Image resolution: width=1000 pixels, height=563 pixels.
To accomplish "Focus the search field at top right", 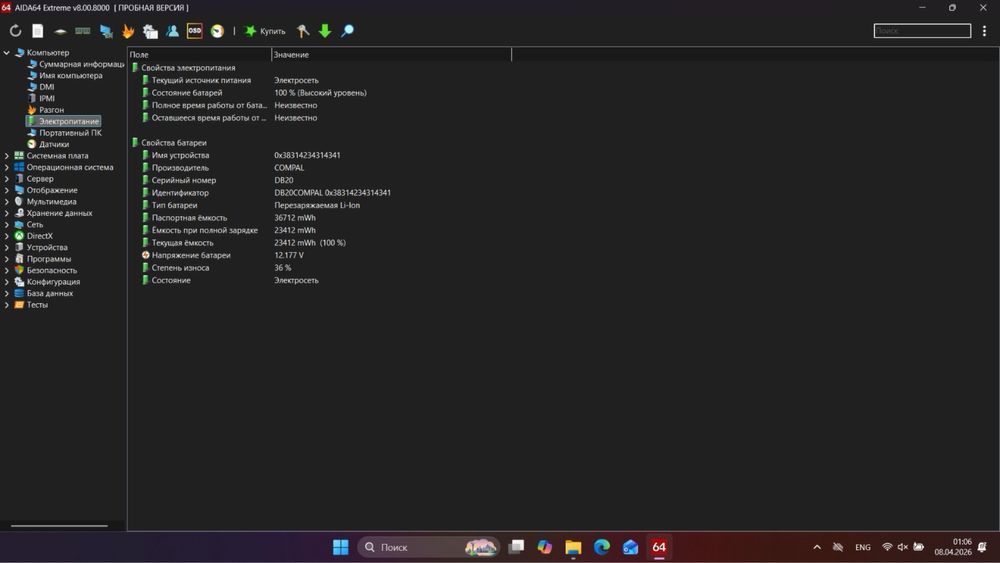I will [922, 31].
